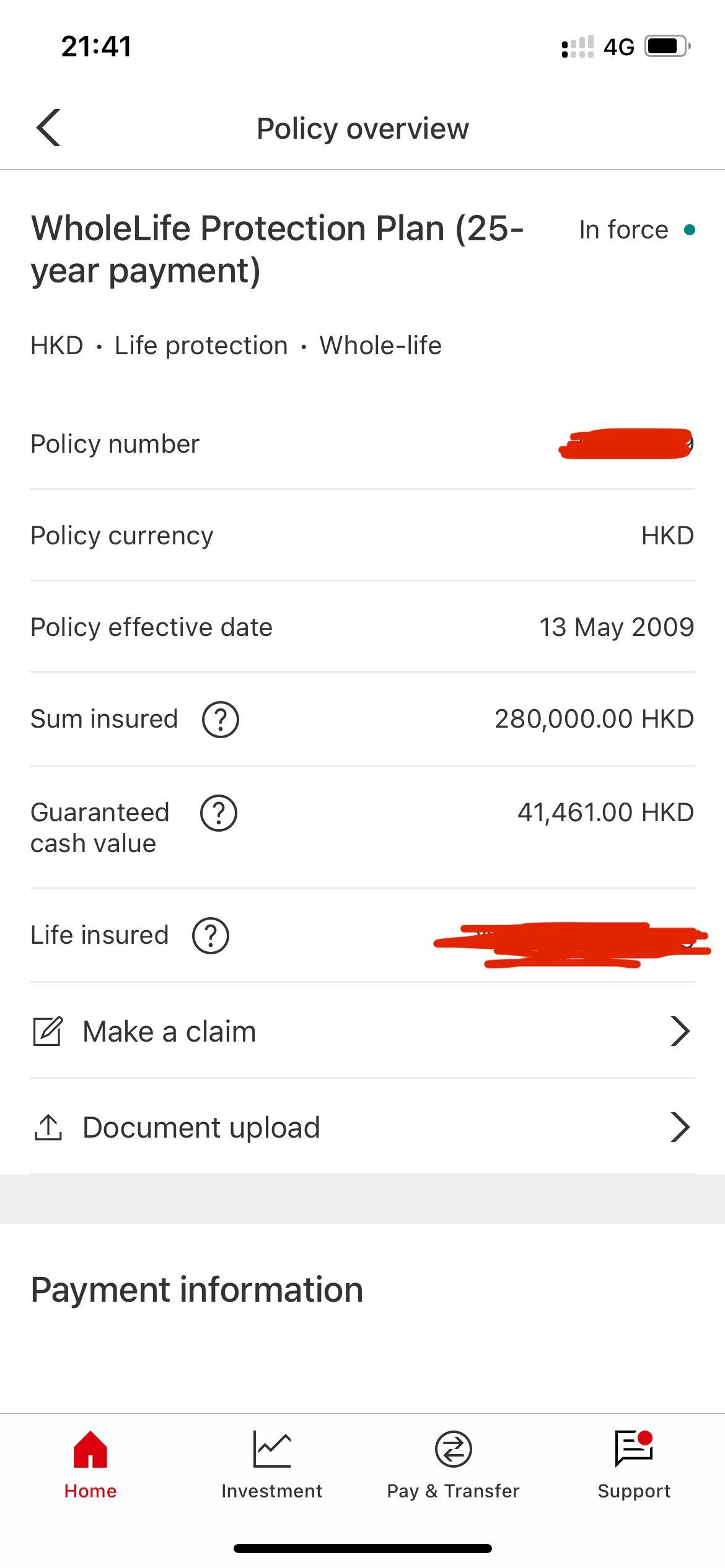Tap the back arrow icon

click(x=49, y=128)
